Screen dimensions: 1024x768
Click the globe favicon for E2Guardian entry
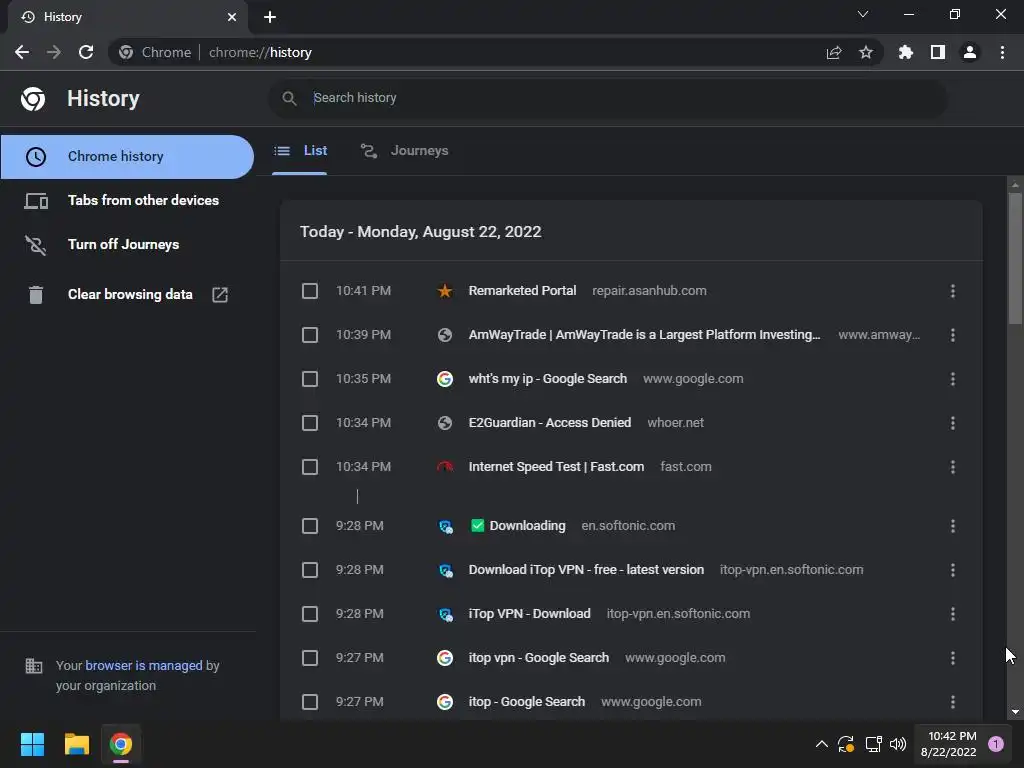click(445, 423)
